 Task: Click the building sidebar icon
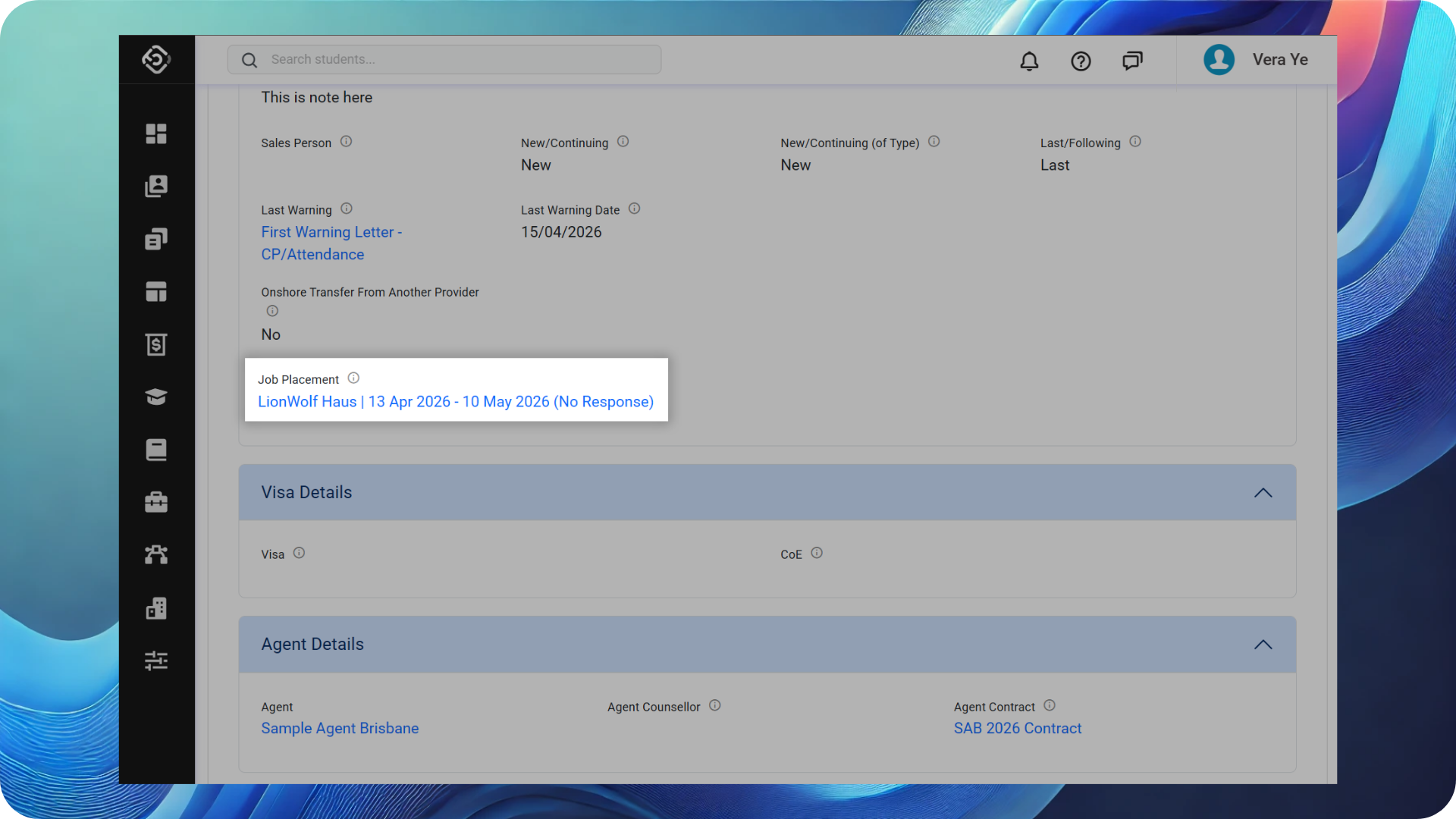pyautogui.click(x=156, y=608)
